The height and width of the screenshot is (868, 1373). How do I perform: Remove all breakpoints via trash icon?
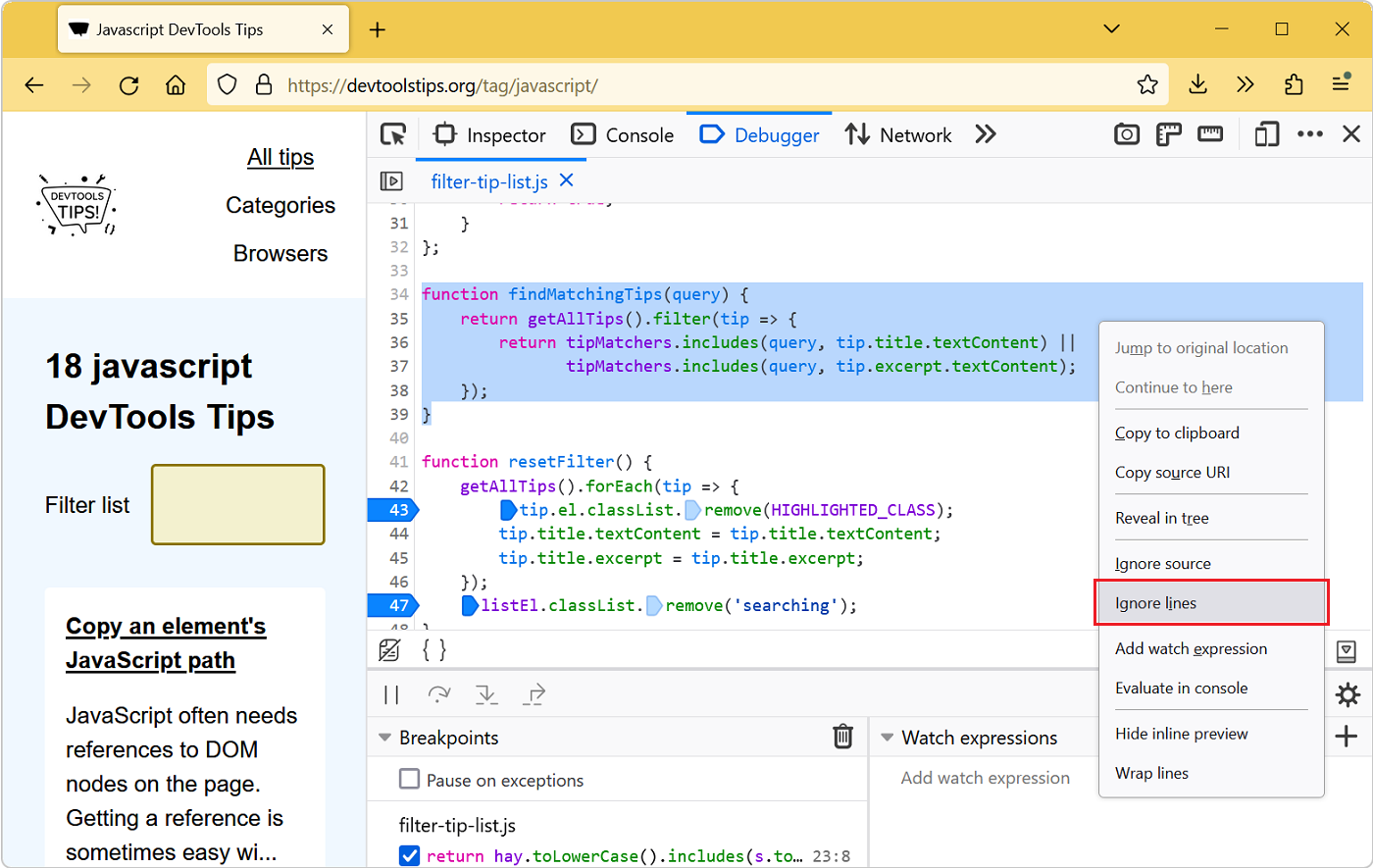842,737
